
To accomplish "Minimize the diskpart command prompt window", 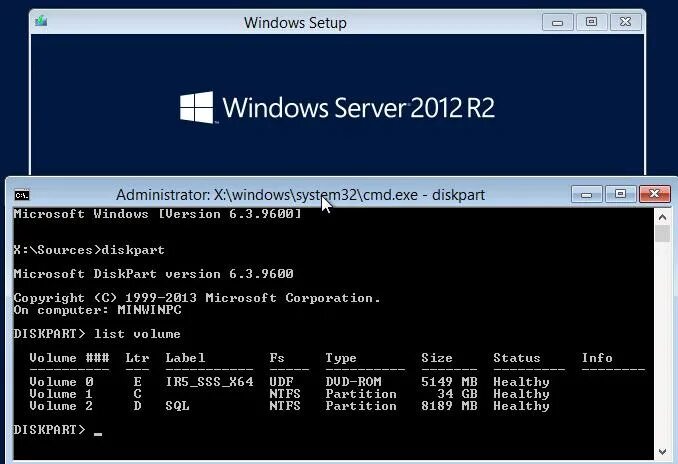I will coord(586,194).
